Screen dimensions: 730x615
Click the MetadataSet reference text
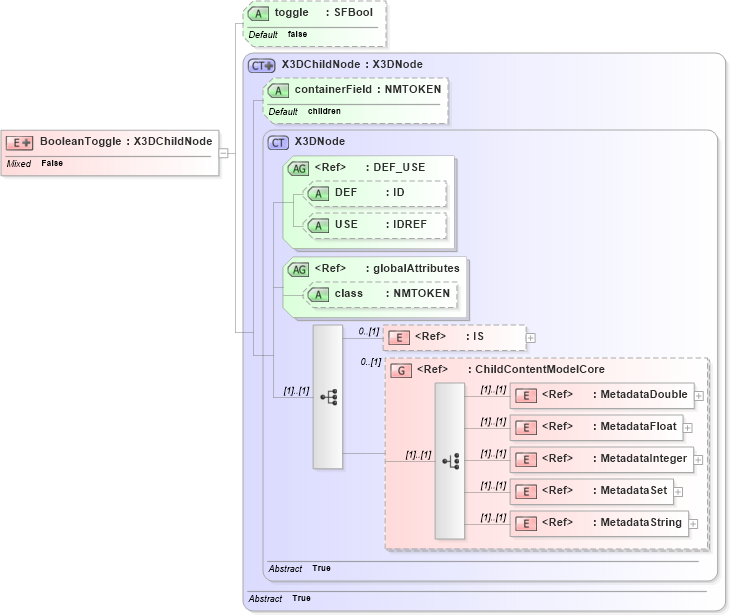(x=604, y=490)
